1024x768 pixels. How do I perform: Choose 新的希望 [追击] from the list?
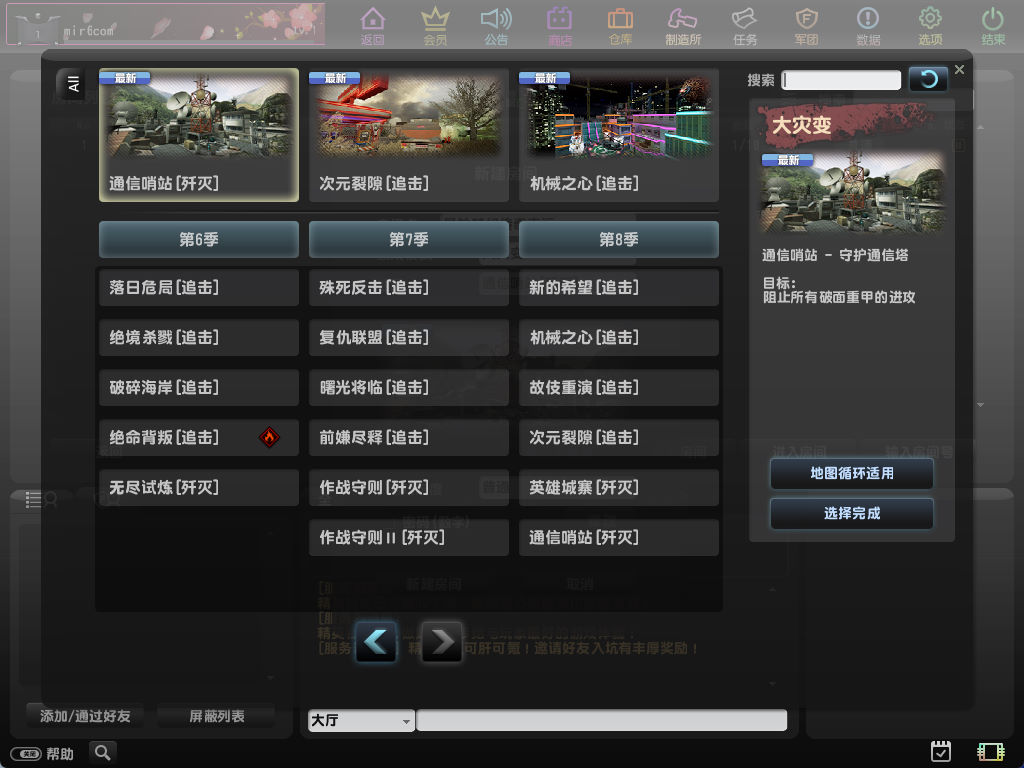[x=619, y=287]
